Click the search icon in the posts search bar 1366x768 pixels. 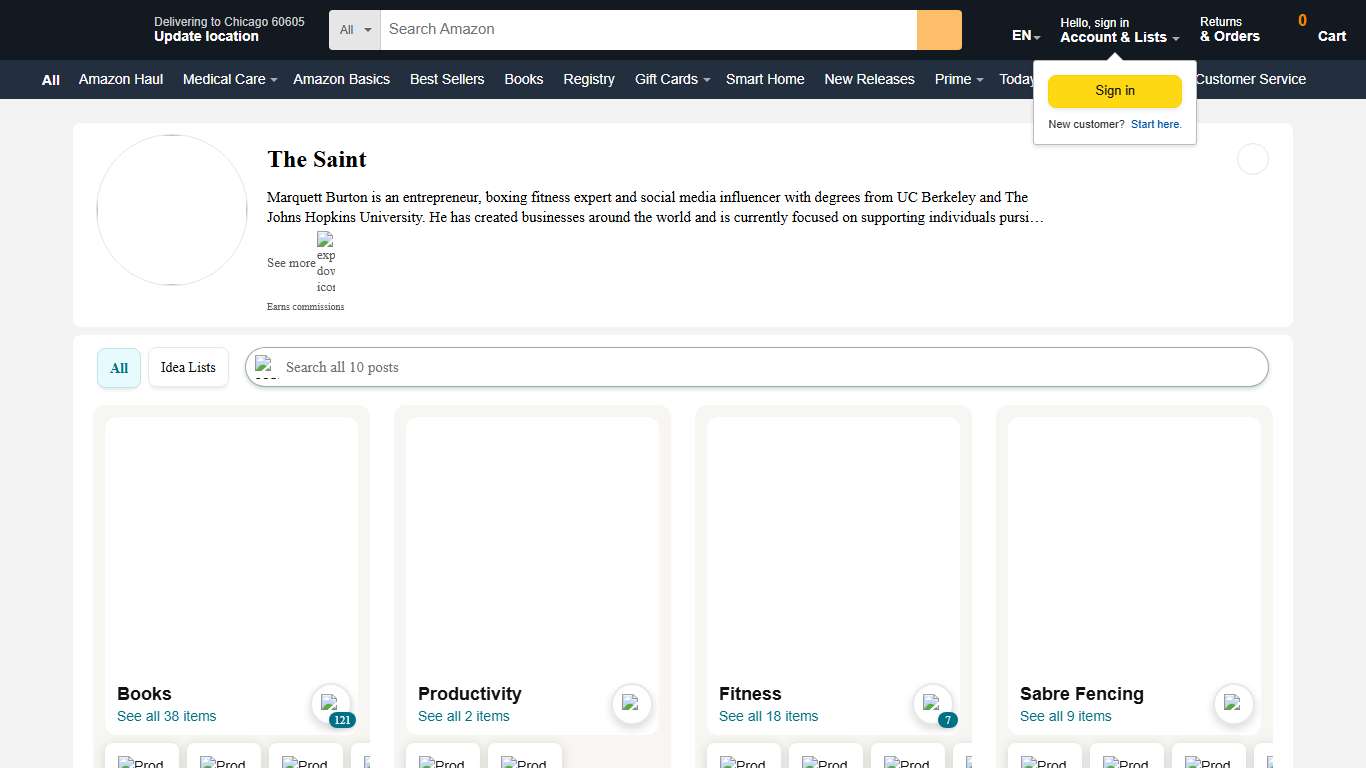(x=265, y=367)
